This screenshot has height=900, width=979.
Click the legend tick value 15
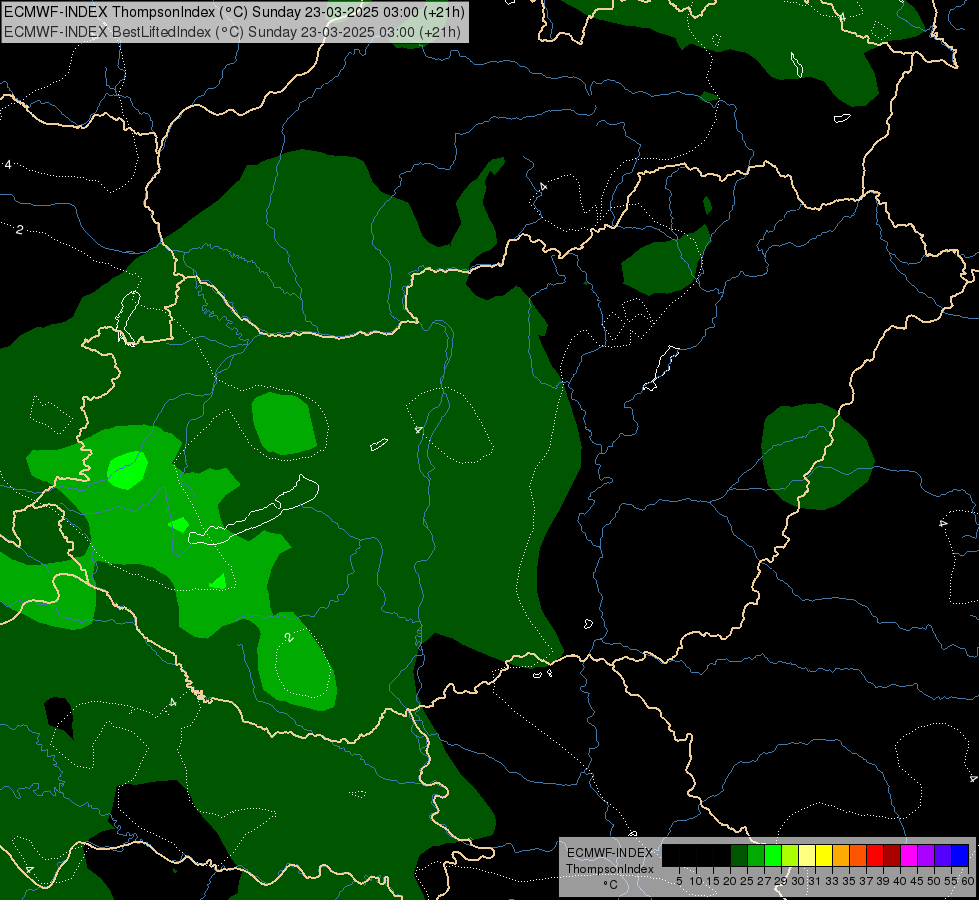coord(713,881)
